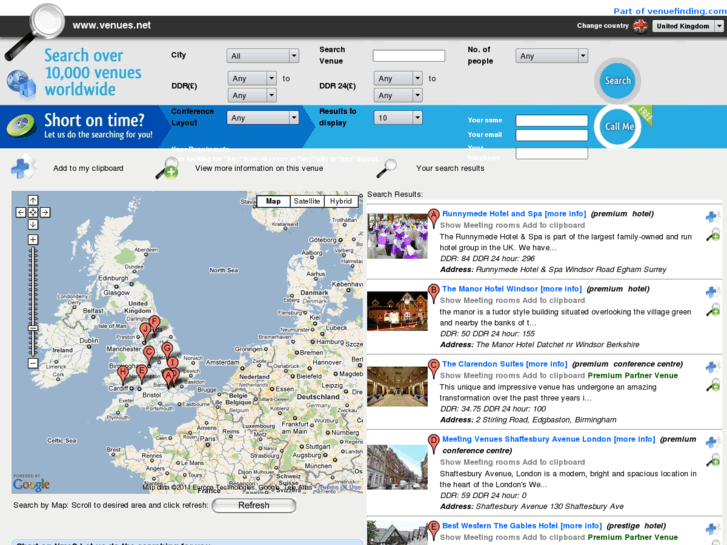Viewport: 727px width, 545px height.
Task: Select map marker I on the map
Action: pyautogui.click(x=172, y=364)
